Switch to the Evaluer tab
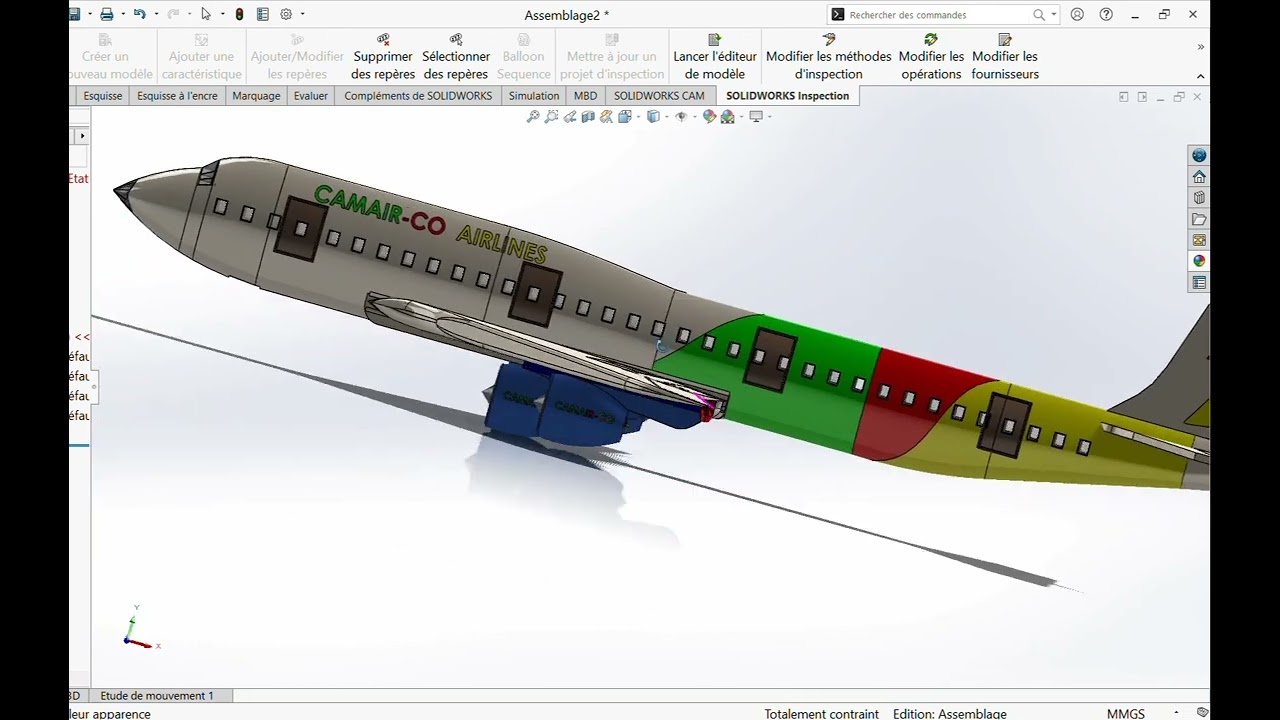Viewport: 1280px width, 720px height. 311,96
